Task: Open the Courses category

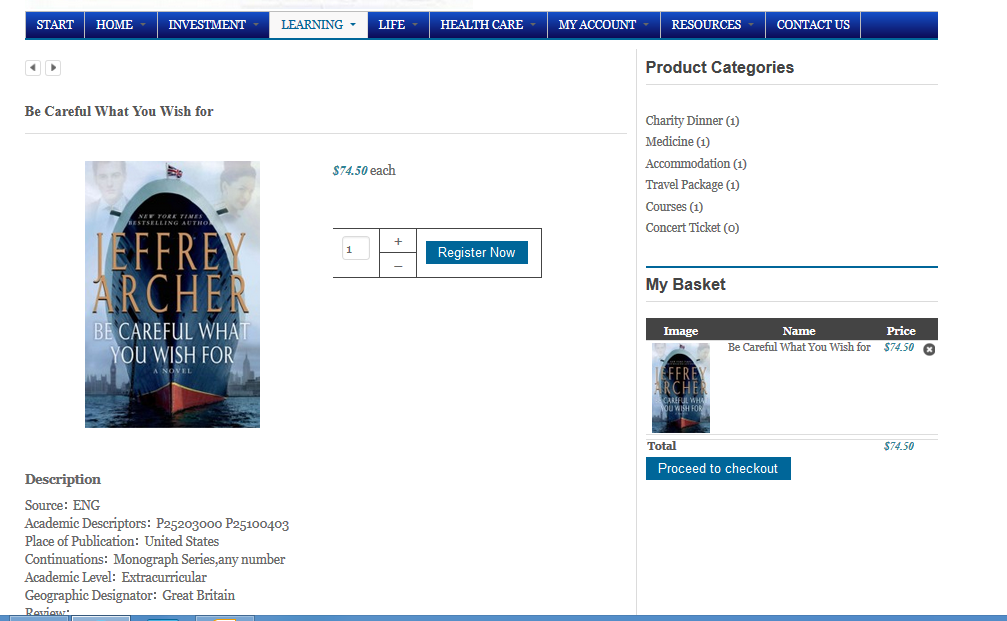Action: point(674,207)
